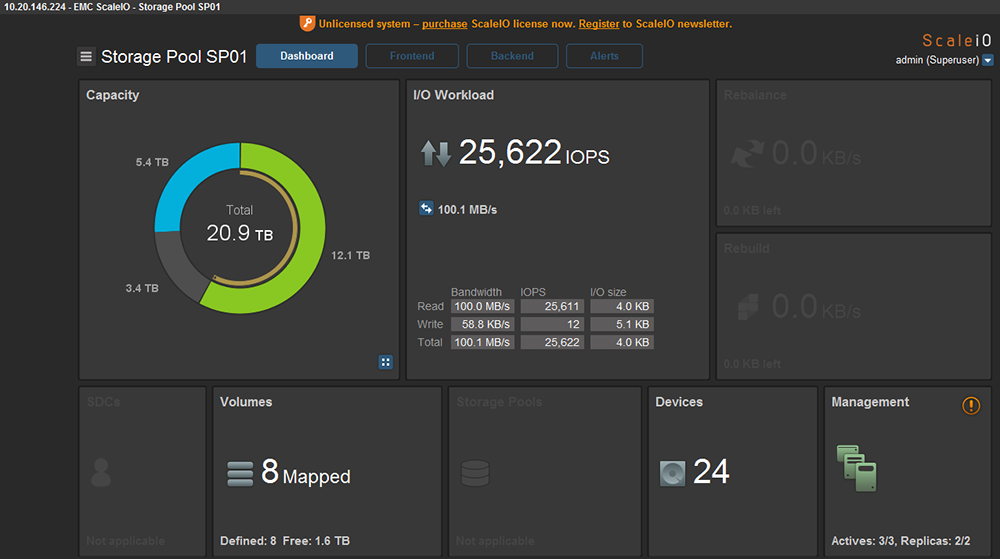Click the Rebalance 0.0 KB/s value
This screenshot has width=1000, height=559.
(x=816, y=154)
